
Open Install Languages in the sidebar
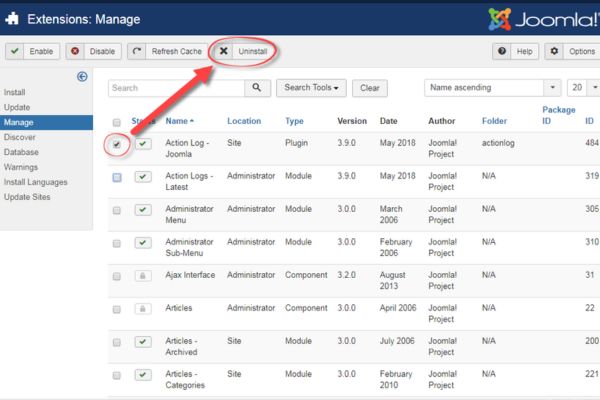[36, 182]
